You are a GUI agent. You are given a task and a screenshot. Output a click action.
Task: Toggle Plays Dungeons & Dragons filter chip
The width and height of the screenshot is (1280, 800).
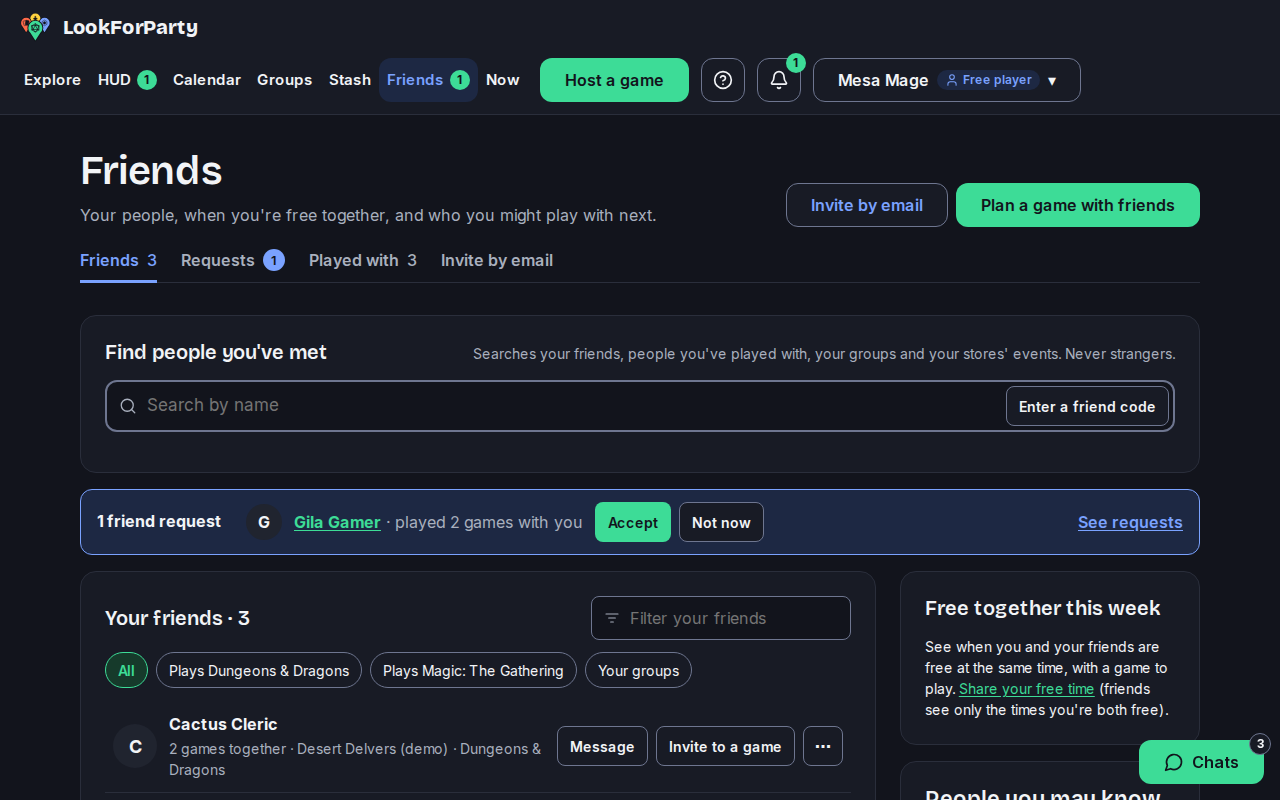[x=259, y=670]
